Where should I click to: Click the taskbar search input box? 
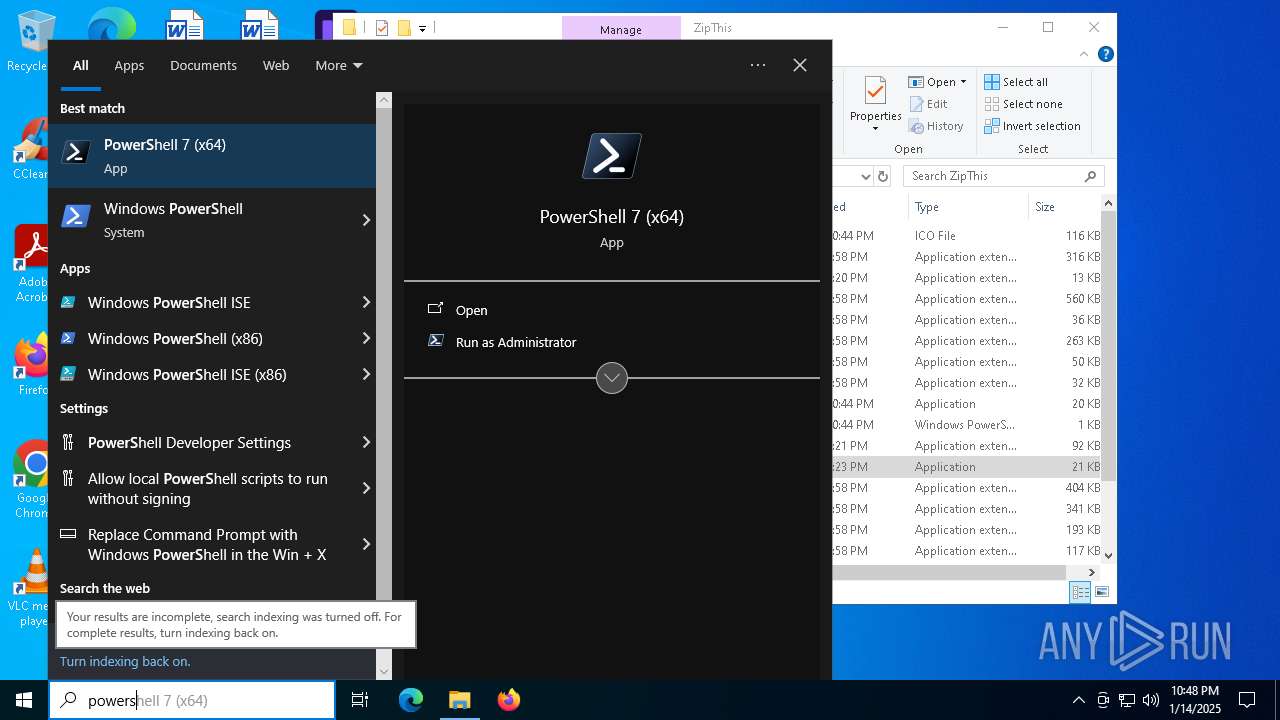pos(192,700)
